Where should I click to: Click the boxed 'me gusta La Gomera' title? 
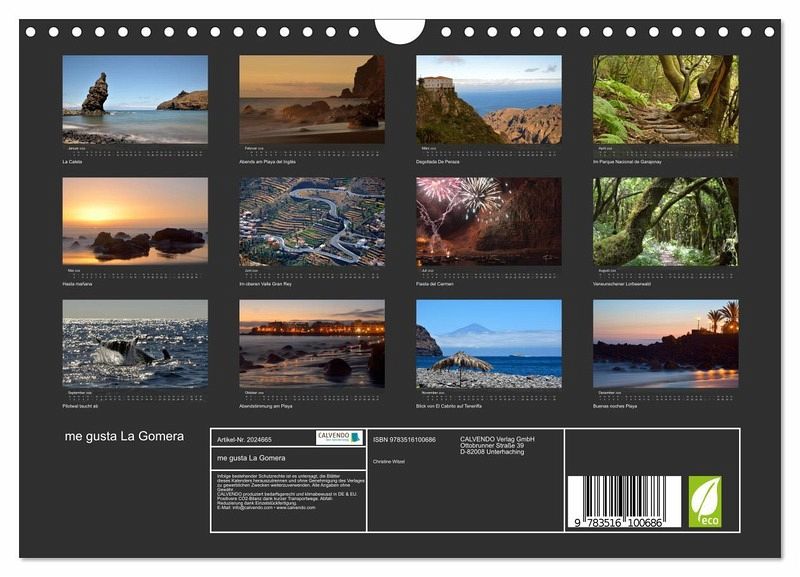point(251,458)
